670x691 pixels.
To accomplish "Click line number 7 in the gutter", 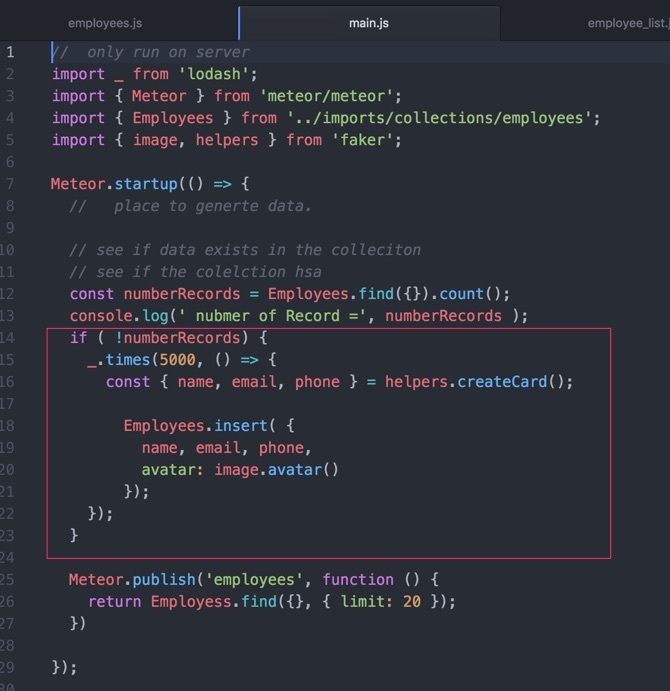I will tap(10, 184).
